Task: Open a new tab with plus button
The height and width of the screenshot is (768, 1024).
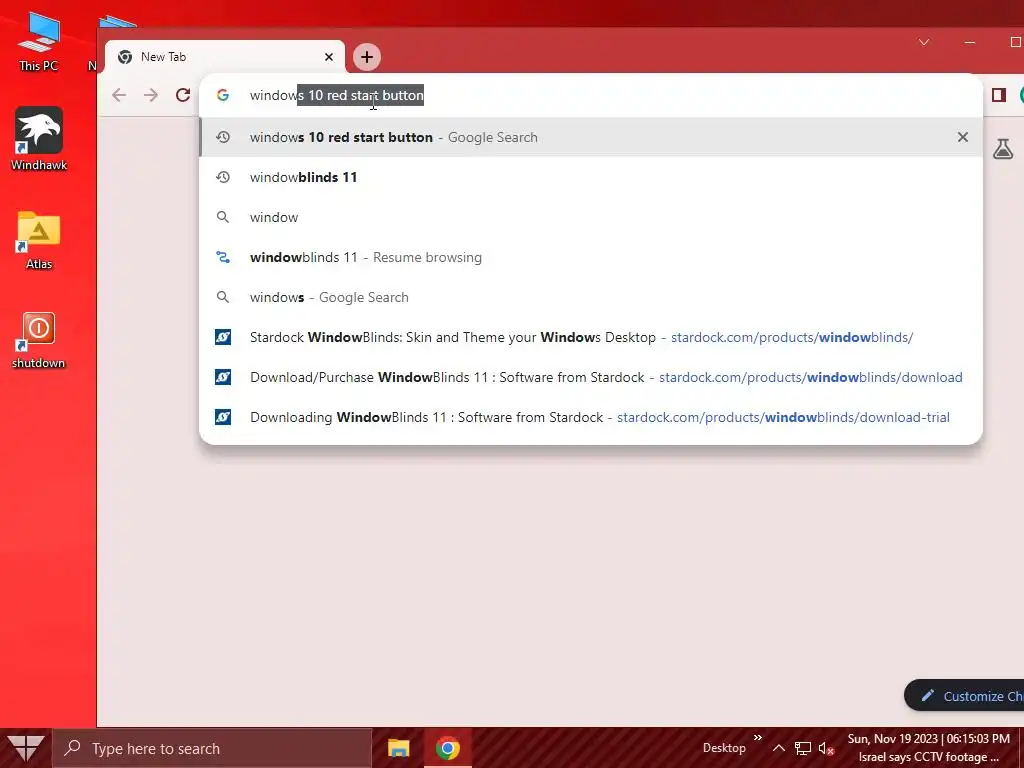Action: pos(367,57)
